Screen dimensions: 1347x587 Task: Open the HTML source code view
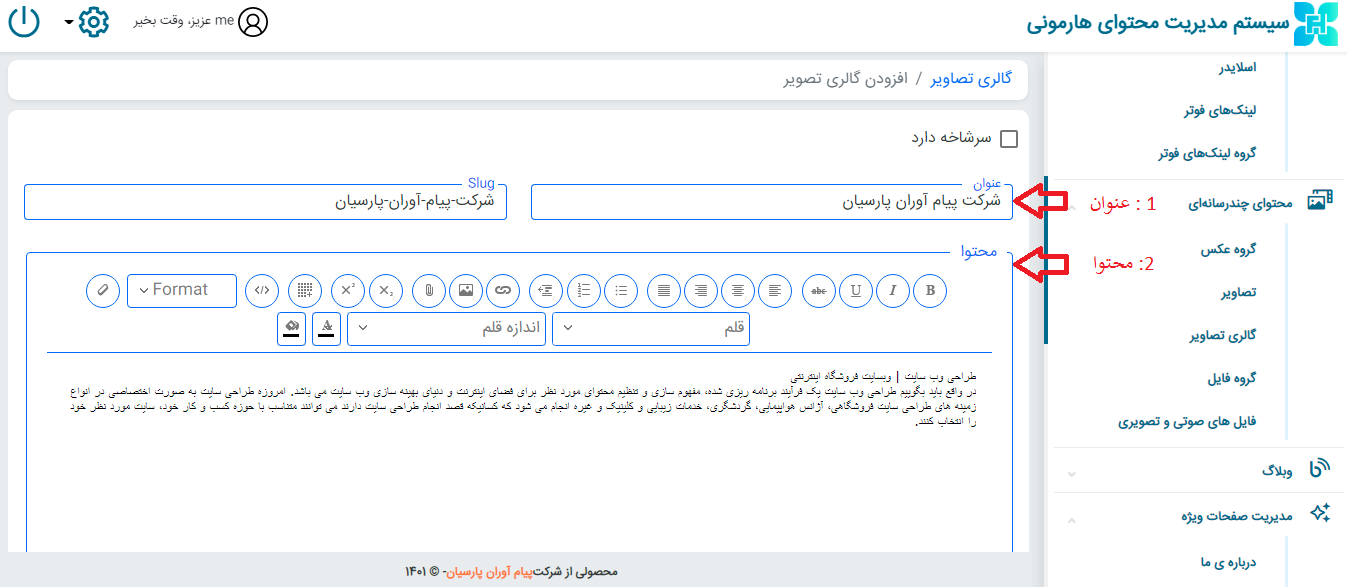[262, 290]
